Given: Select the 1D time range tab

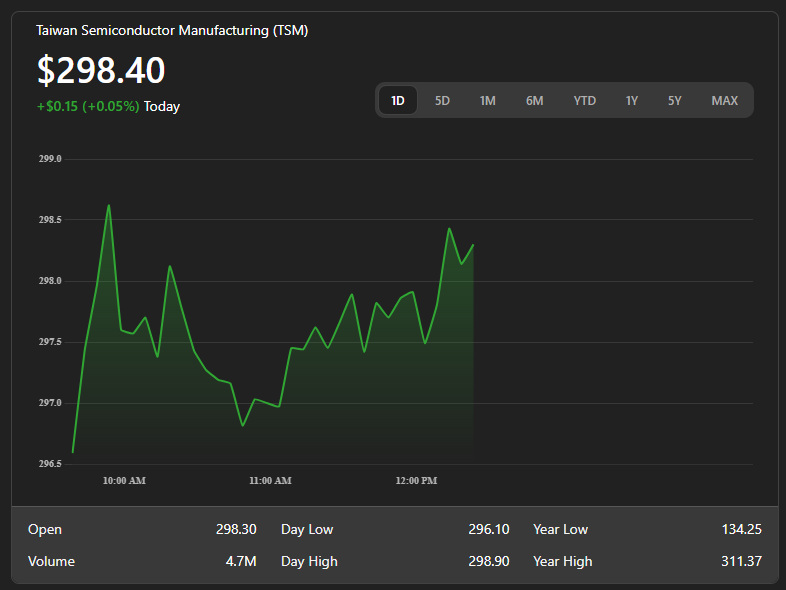Looking at the screenshot, I should 398,101.
